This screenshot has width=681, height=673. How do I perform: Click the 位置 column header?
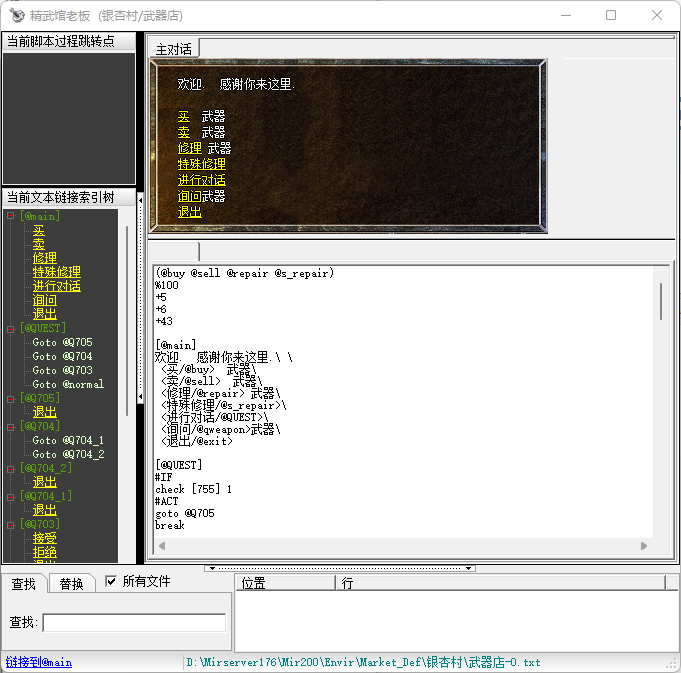[285, 583]
